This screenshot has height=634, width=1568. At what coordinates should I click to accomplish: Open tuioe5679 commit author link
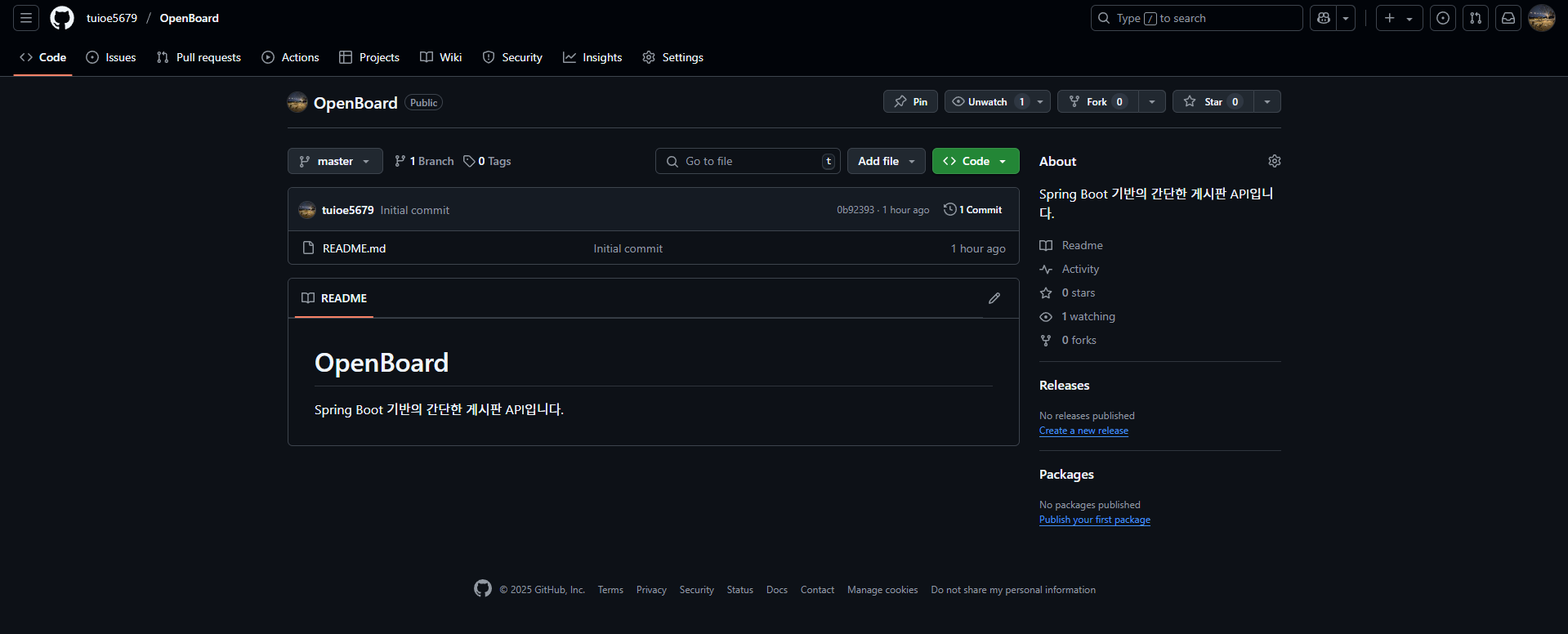point(347,210)
